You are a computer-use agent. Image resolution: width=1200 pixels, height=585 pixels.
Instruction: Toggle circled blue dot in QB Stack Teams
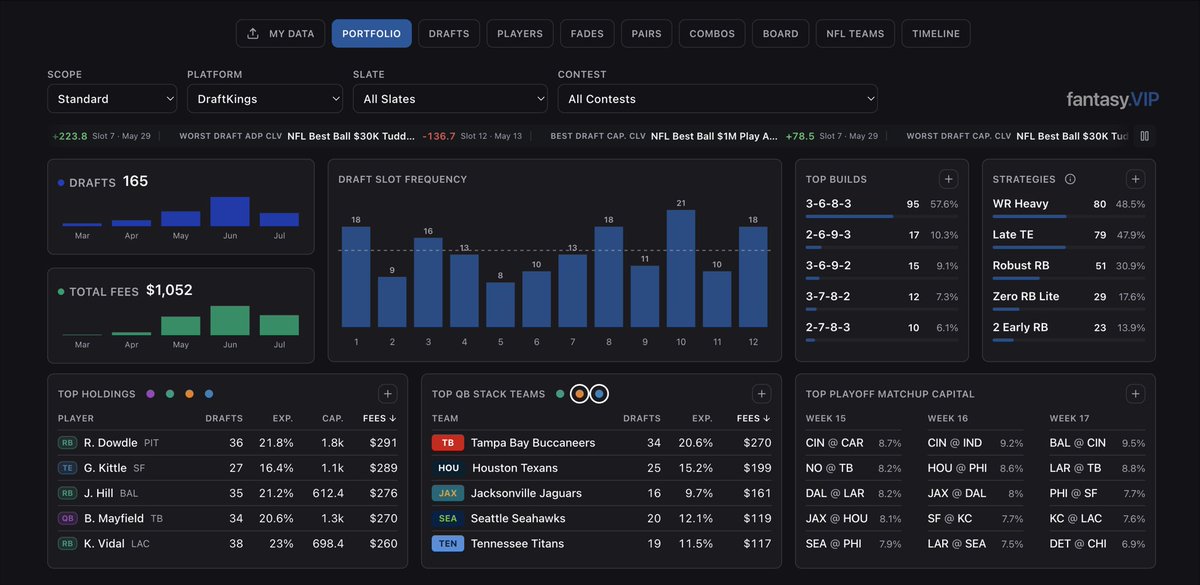599,394
